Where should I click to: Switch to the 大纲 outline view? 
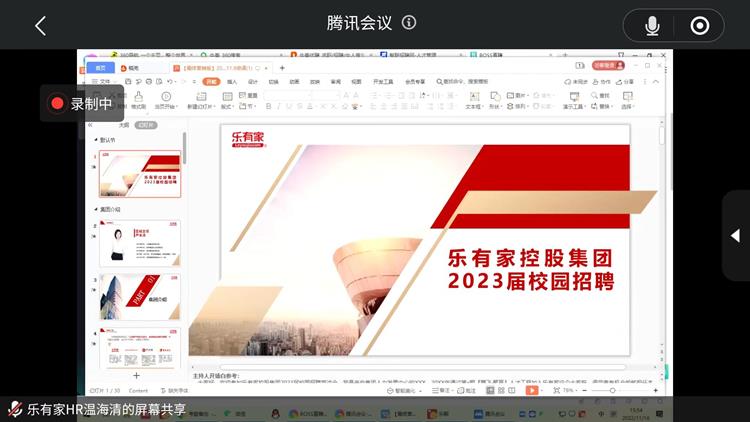pyautogui.click(x=124, y=126)
